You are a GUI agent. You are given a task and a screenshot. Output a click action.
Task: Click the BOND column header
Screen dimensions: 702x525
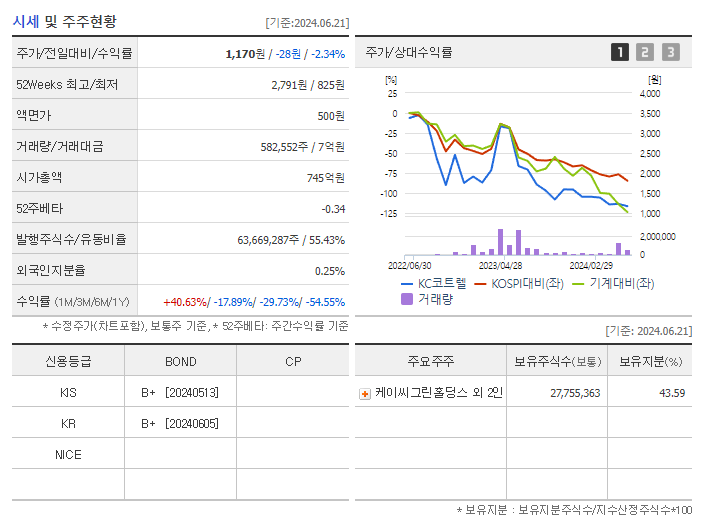(x=180, y=362)
